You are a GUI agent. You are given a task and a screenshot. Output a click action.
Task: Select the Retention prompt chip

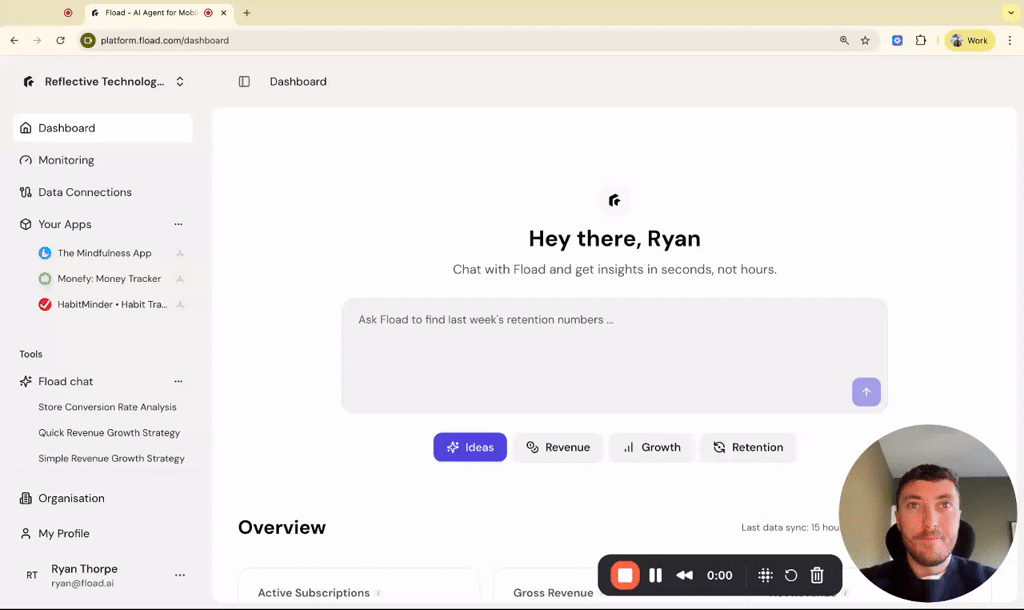[x=748, y=447]
